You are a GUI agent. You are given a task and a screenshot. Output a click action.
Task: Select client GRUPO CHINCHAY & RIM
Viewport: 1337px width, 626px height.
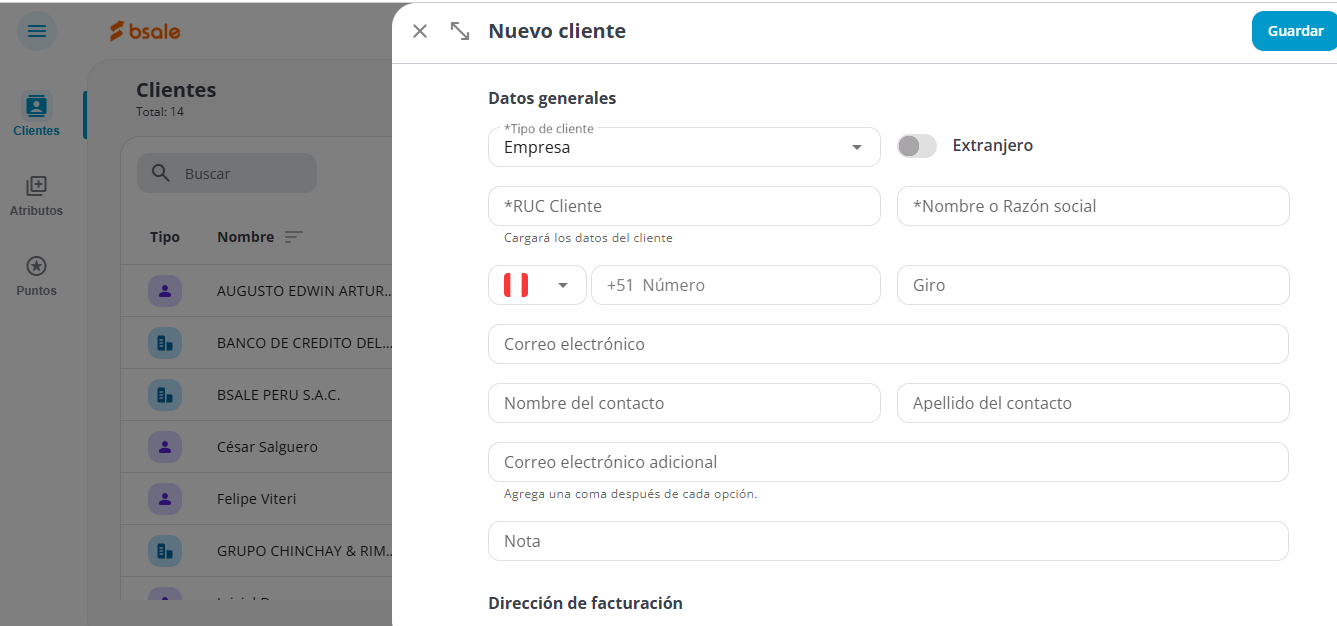point(305,550)
